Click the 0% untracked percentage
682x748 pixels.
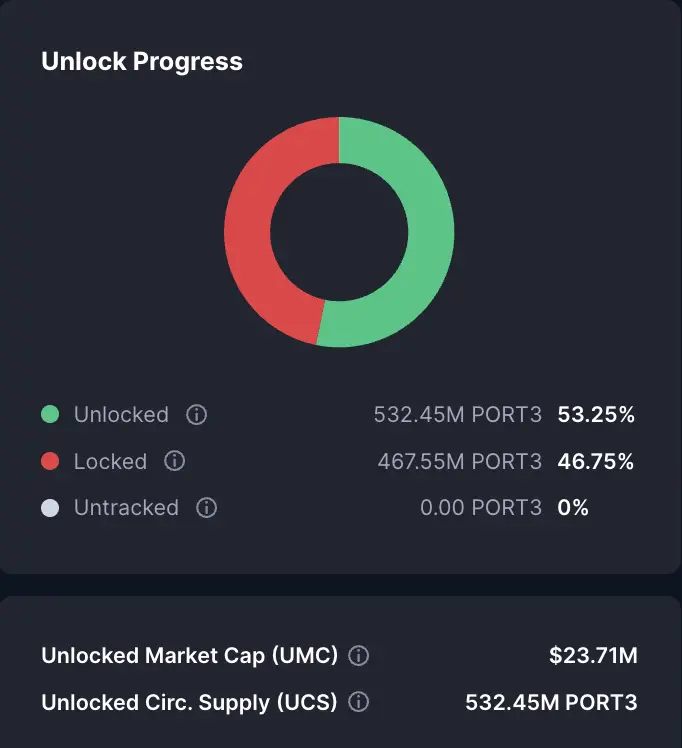(573, 508)
